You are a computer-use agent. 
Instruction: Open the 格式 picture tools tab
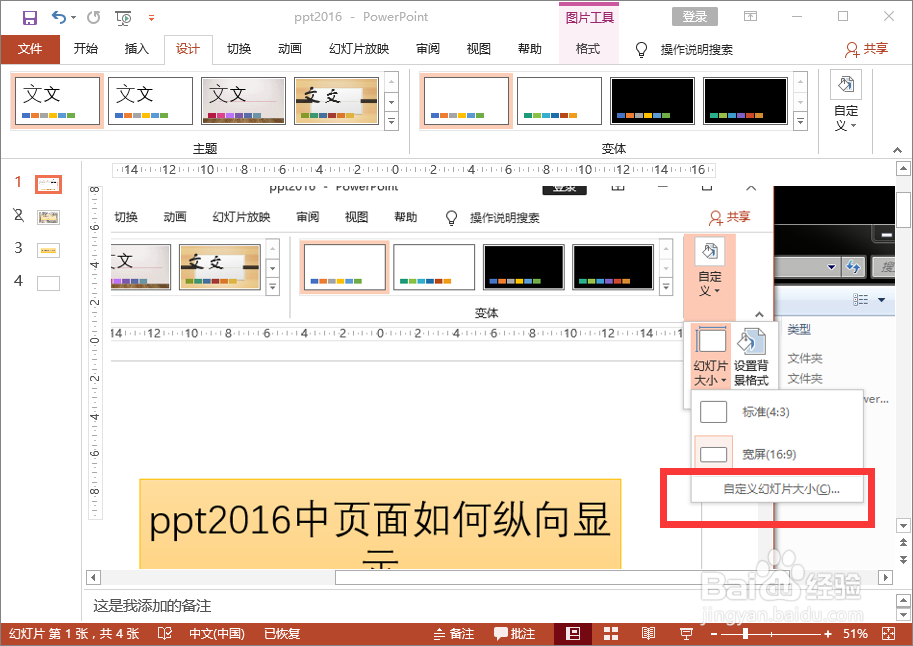[x=588, y=49]
